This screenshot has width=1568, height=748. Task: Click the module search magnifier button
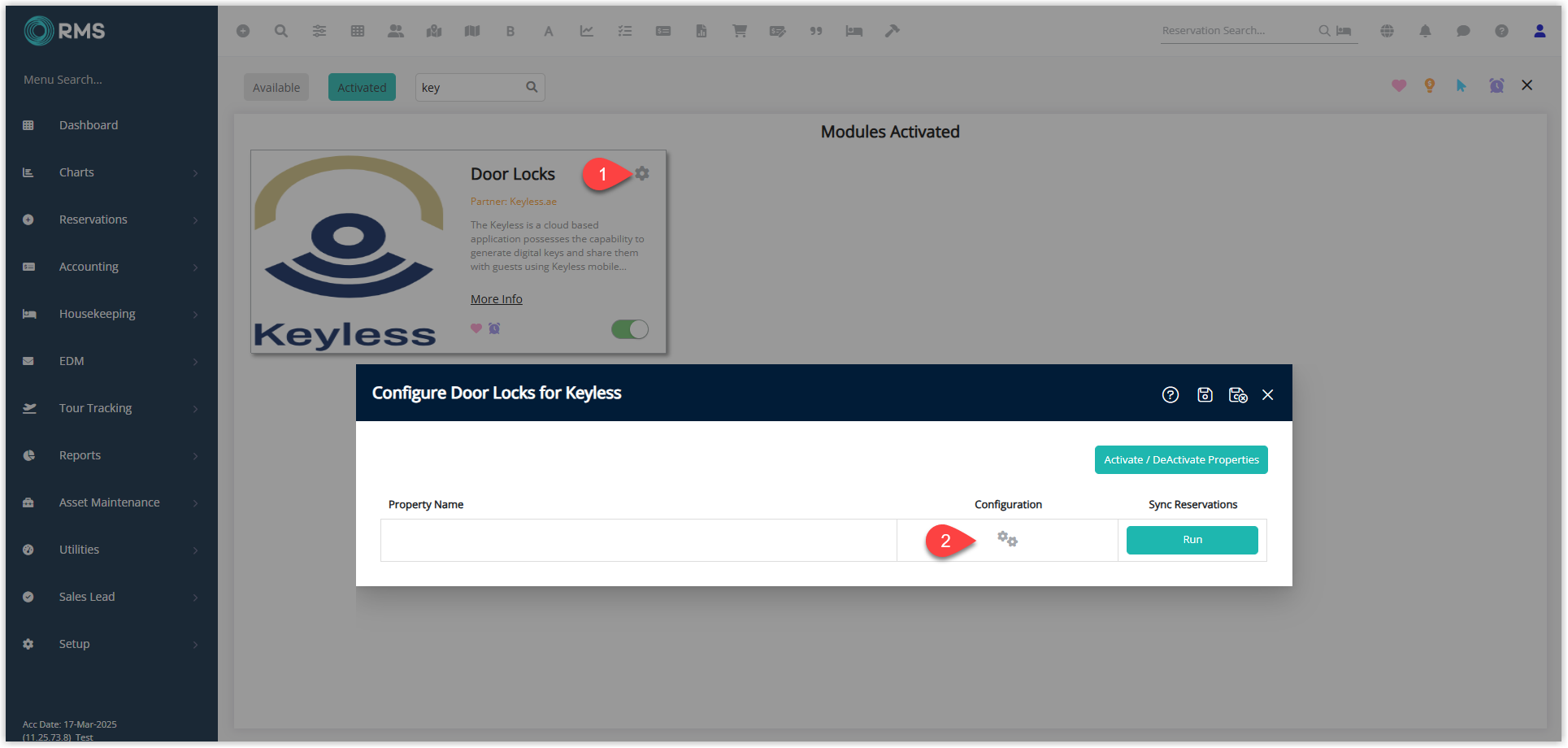click(x=532, y=87)
